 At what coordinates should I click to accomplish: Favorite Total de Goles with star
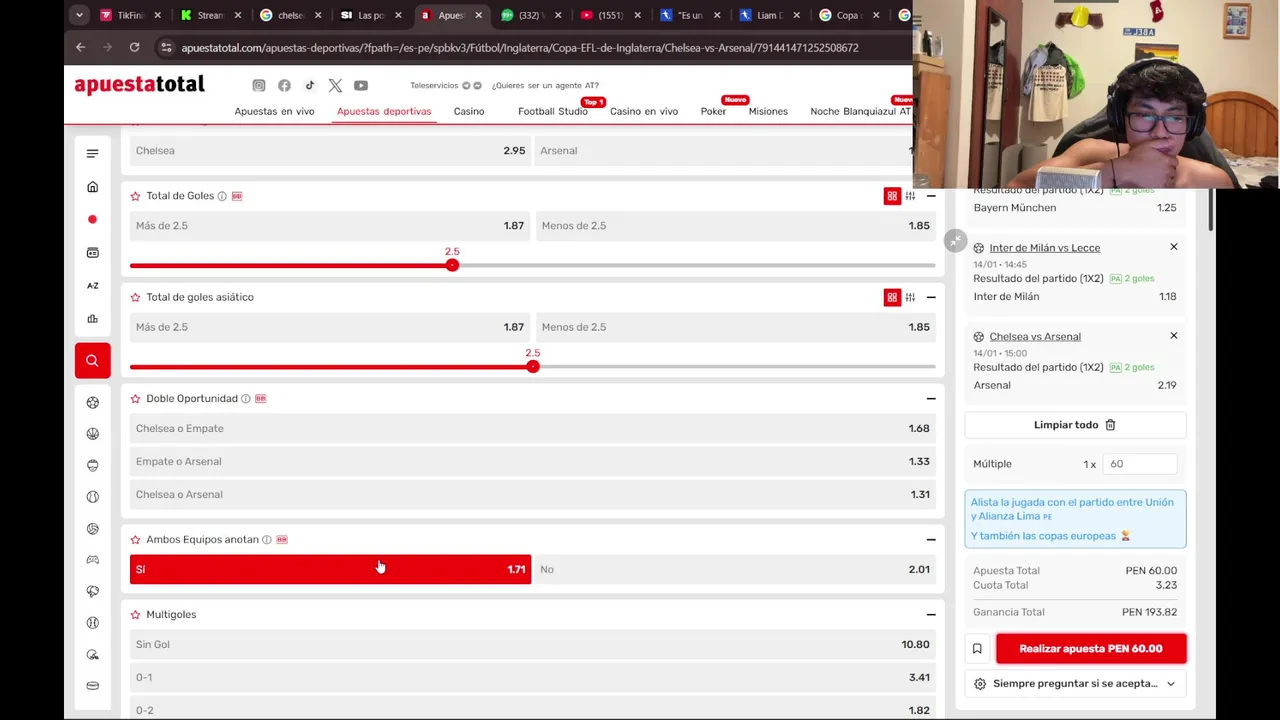click(135, 196)
